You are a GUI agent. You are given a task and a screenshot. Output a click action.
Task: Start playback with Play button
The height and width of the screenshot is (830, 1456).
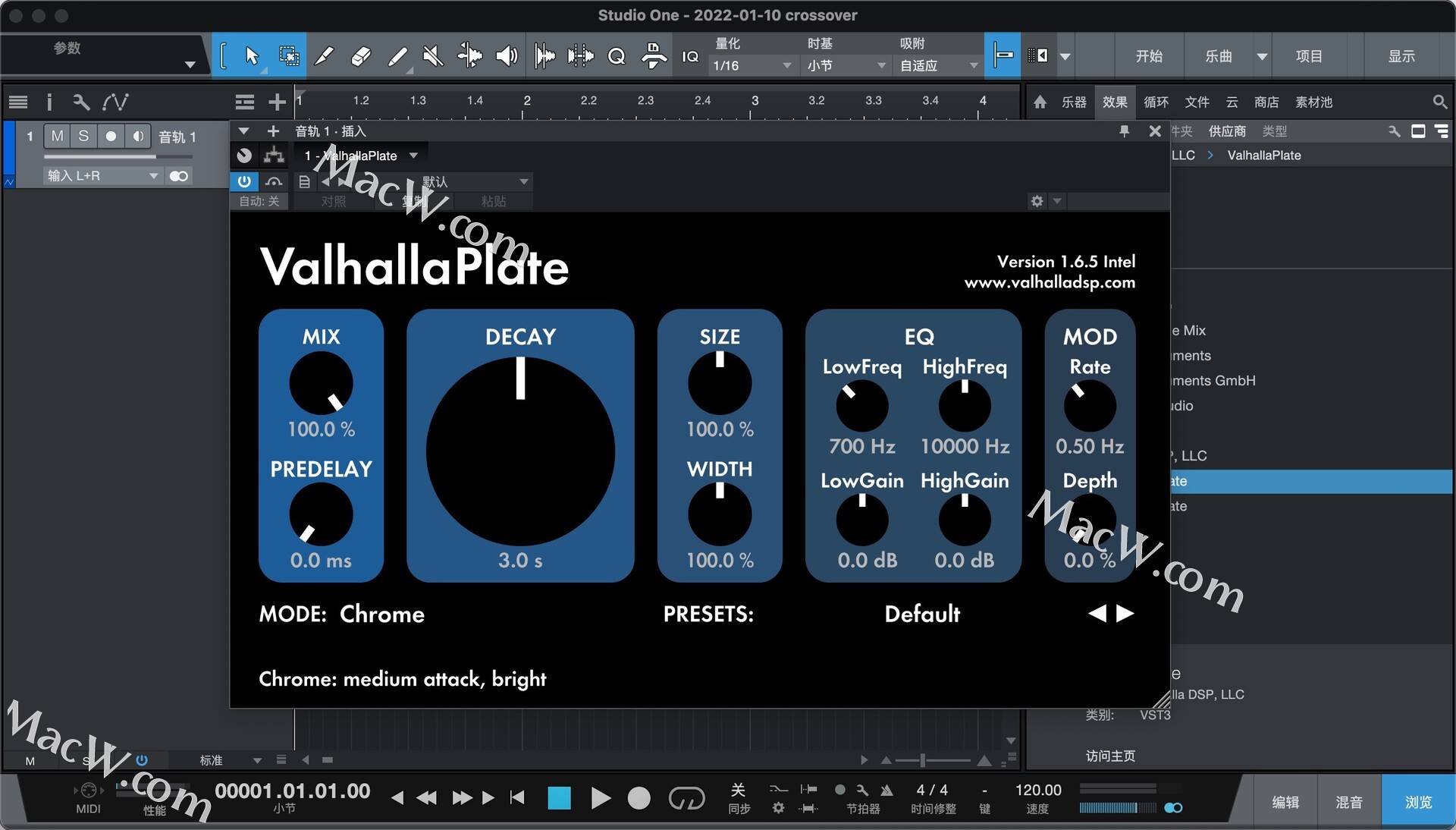coord(600,797)
